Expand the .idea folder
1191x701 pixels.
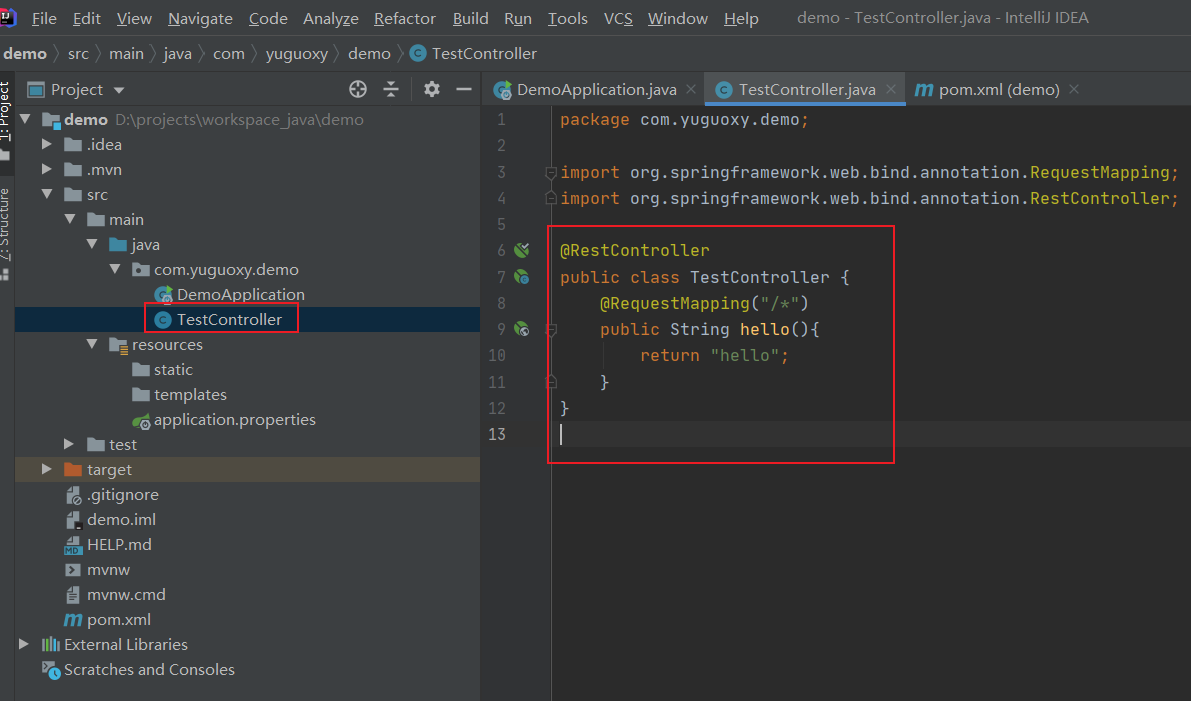pos(47,144)
